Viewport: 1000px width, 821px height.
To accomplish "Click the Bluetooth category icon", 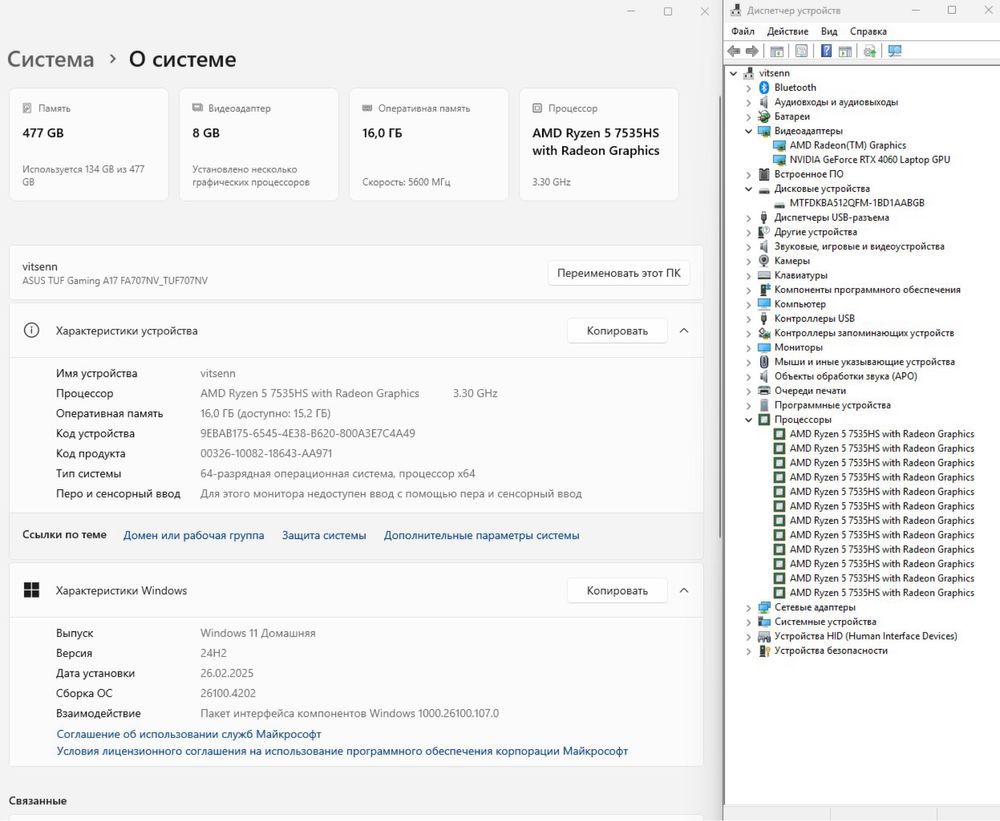I will [x=764, y=87].
